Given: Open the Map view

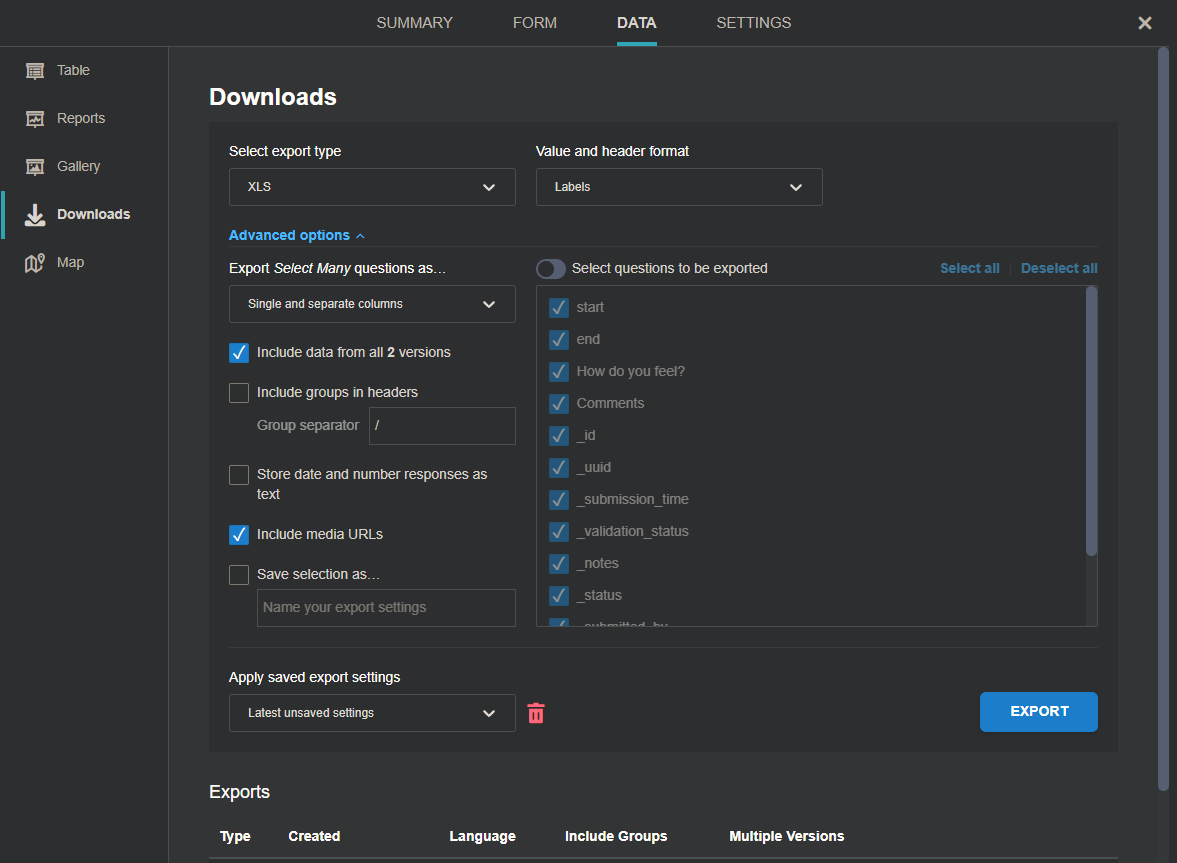Looking at the screenshot, I should pyautogui.click(x=70, y=262).
